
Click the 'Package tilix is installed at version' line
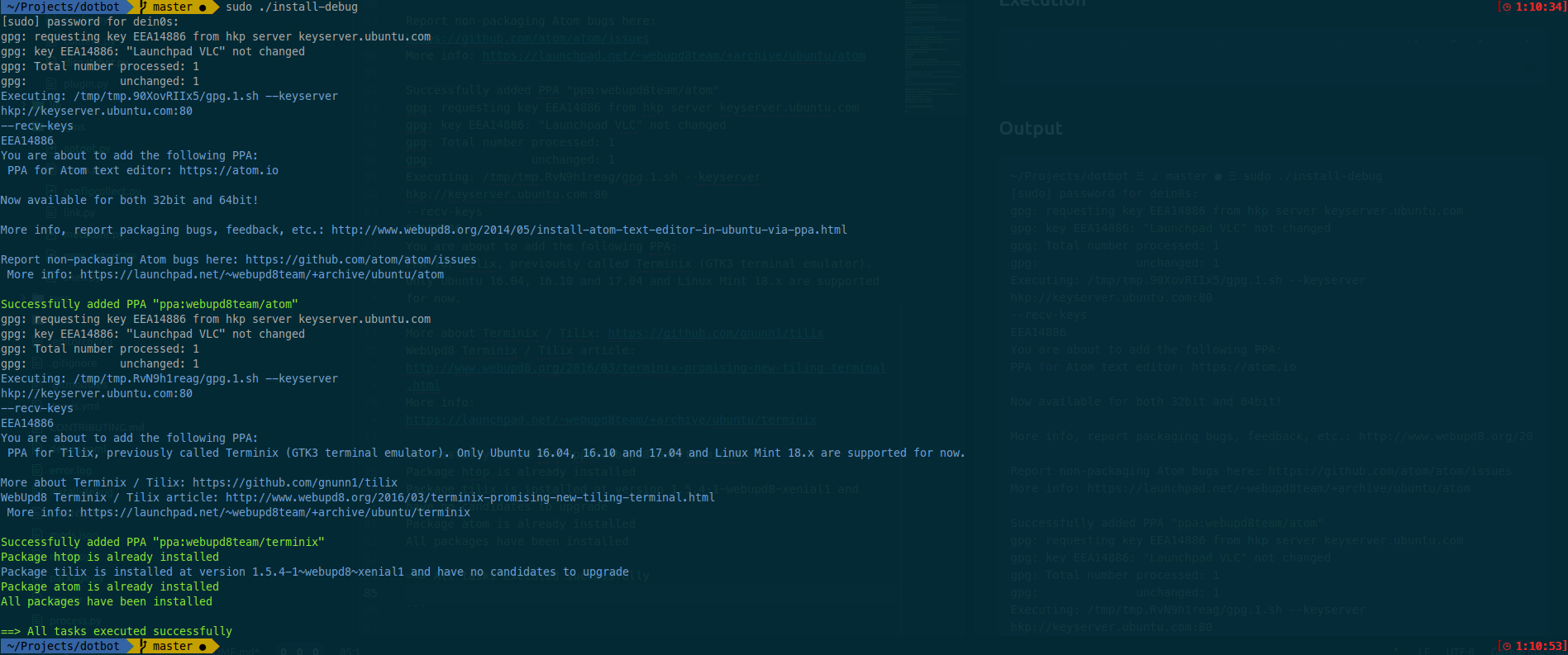(315, 572)
